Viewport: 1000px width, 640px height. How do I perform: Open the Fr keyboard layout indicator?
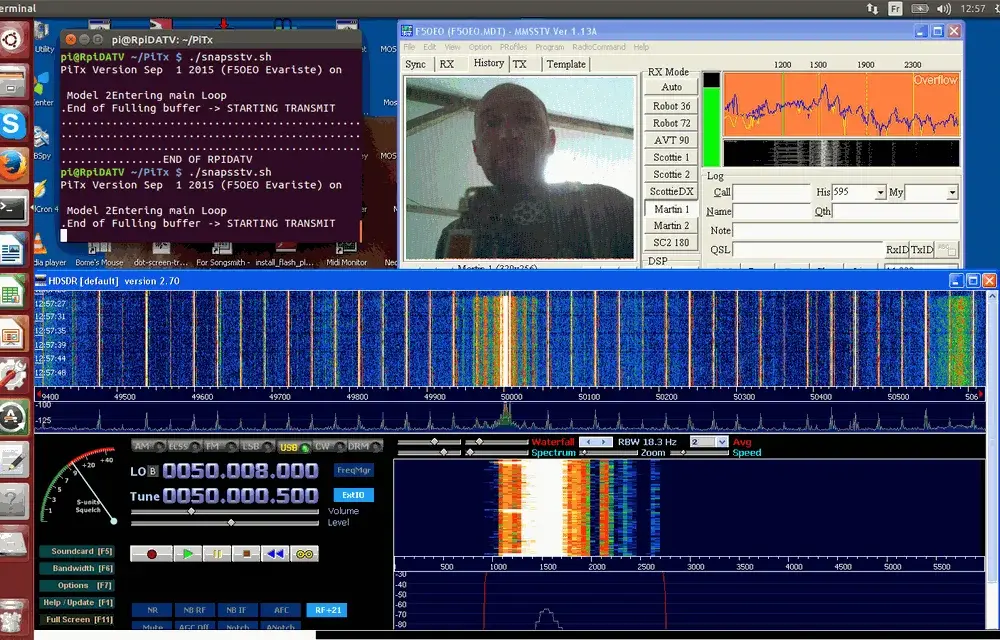pyautogui.click(x=895, y=8)
